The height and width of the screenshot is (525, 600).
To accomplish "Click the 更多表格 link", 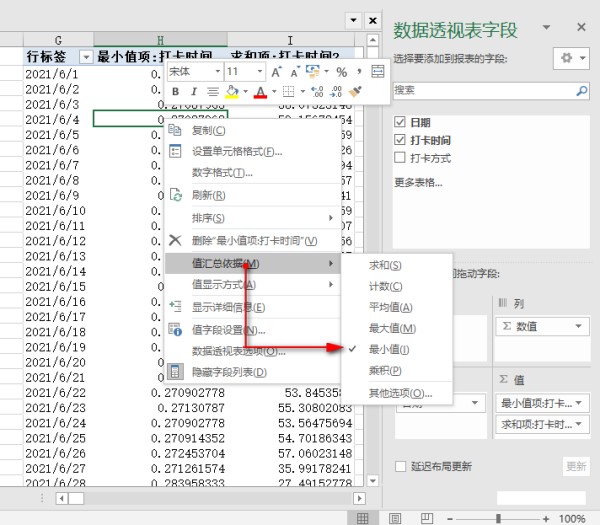I will point(418,183).
